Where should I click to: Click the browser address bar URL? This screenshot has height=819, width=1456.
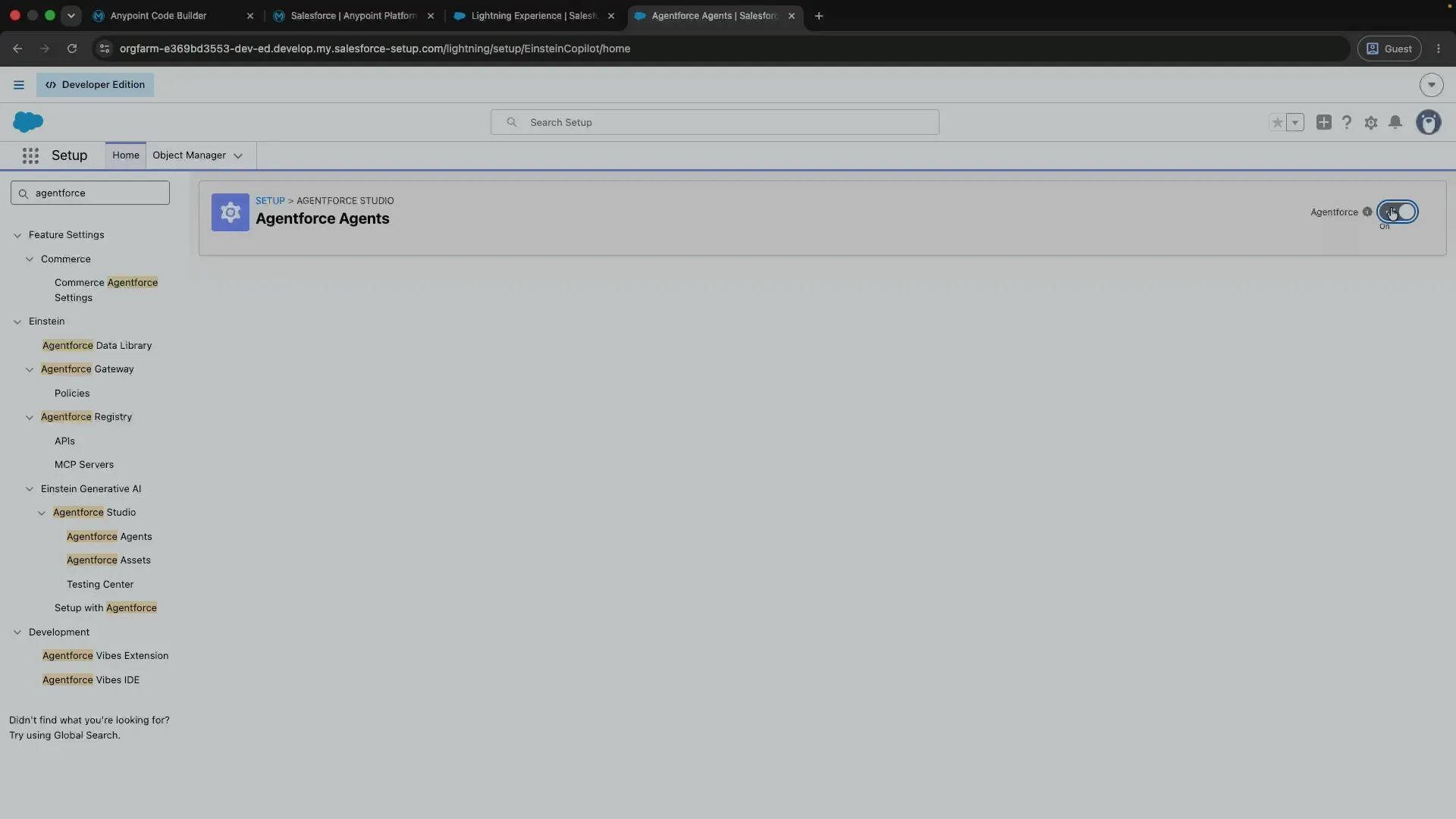[x=375, y=49]
